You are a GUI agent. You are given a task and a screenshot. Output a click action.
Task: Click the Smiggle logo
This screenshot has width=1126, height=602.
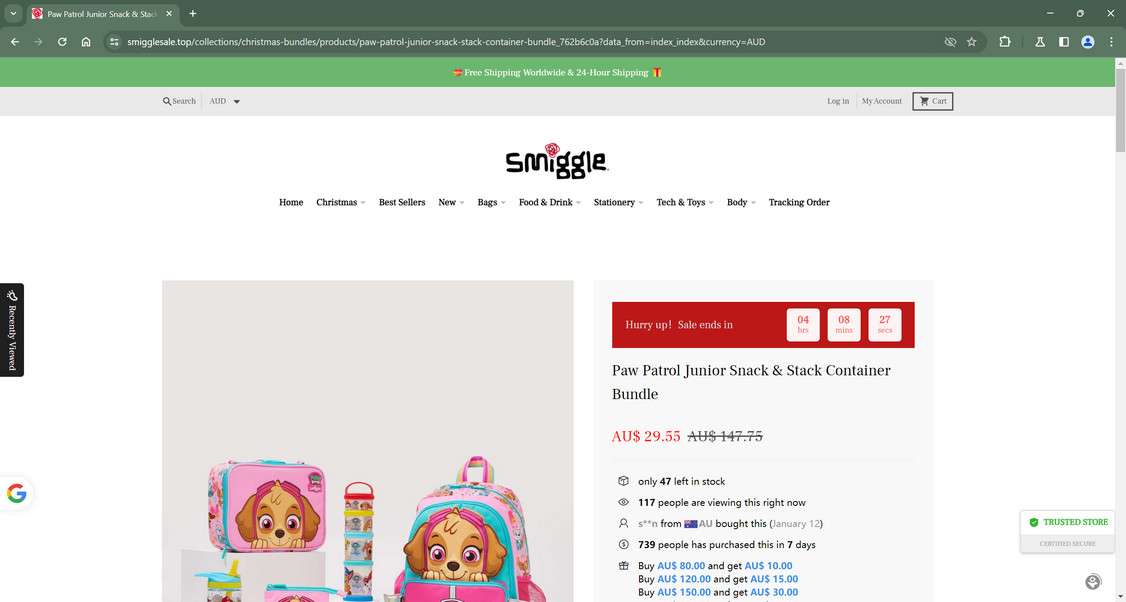tap(557, 159)
